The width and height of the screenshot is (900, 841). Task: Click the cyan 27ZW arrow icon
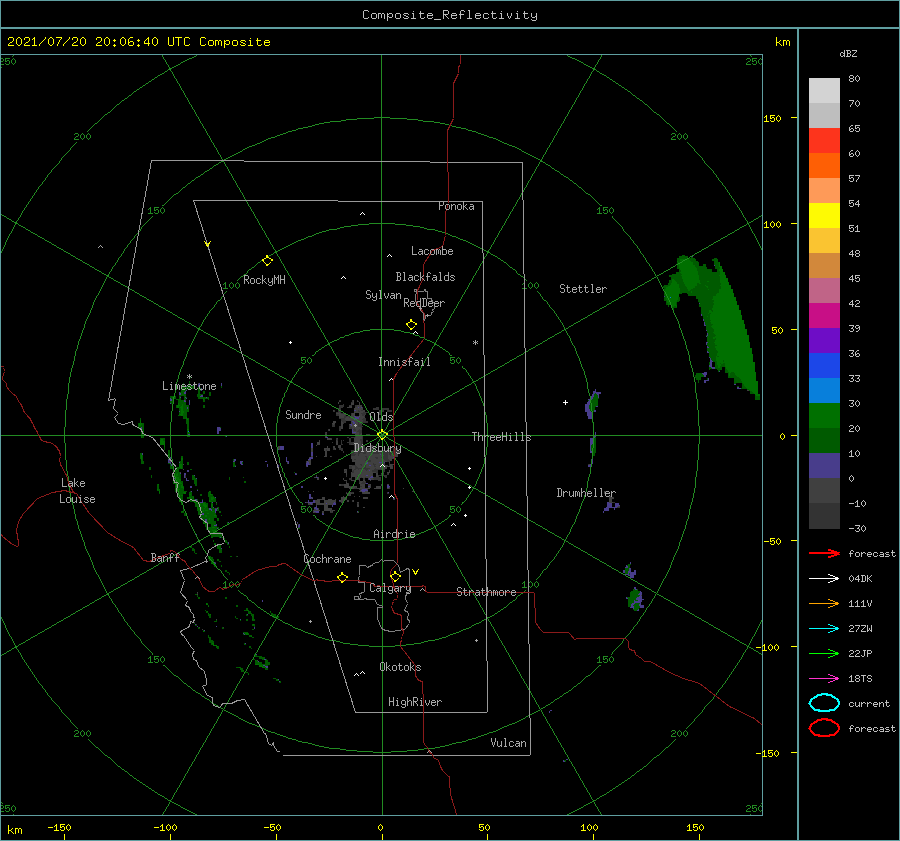coord(824,628)
